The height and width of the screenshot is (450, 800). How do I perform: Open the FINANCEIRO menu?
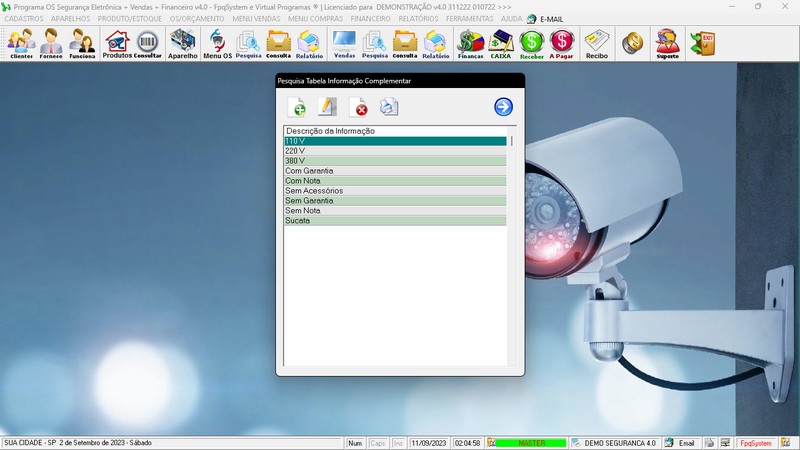[x=370, y=18]
